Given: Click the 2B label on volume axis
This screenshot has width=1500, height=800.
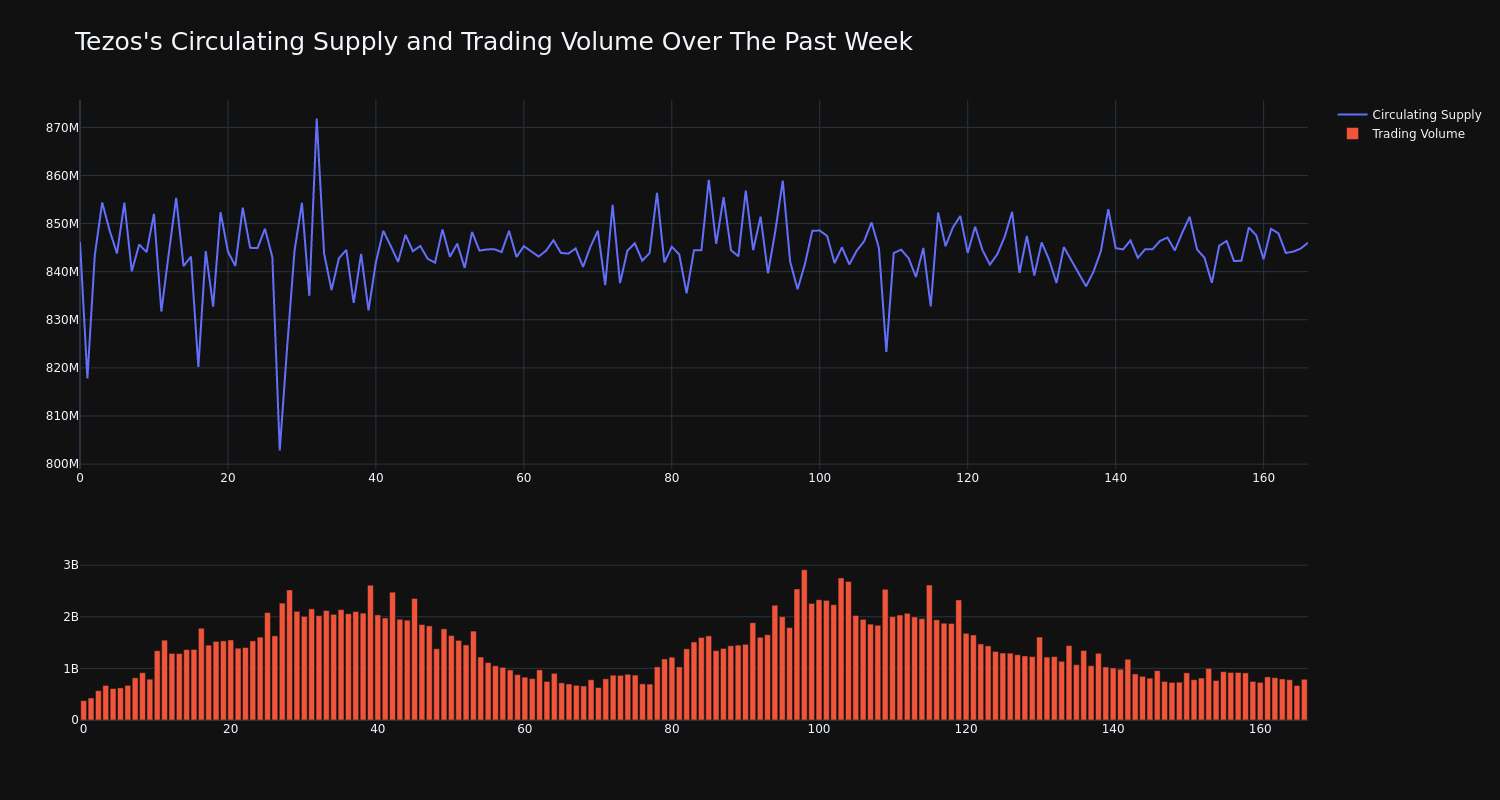Looking at the screenshot, I should click(70, 617).
